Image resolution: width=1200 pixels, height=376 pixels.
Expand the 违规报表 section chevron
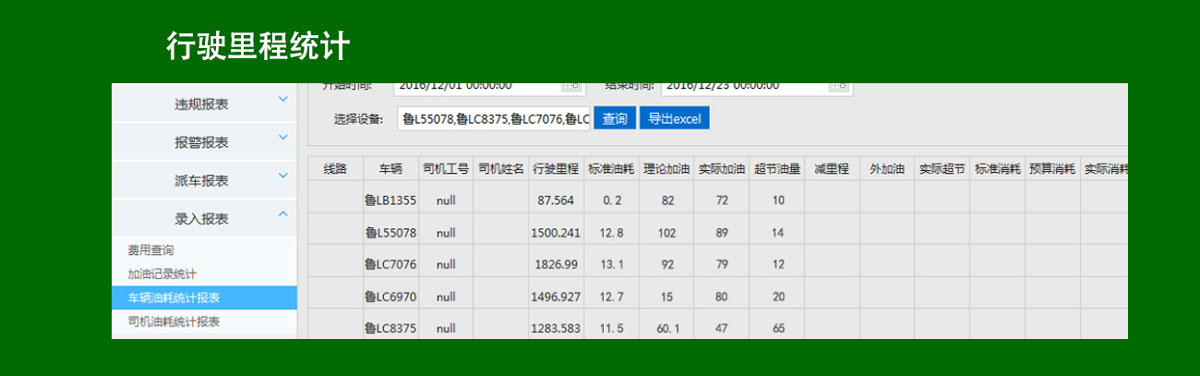point(283,100)
